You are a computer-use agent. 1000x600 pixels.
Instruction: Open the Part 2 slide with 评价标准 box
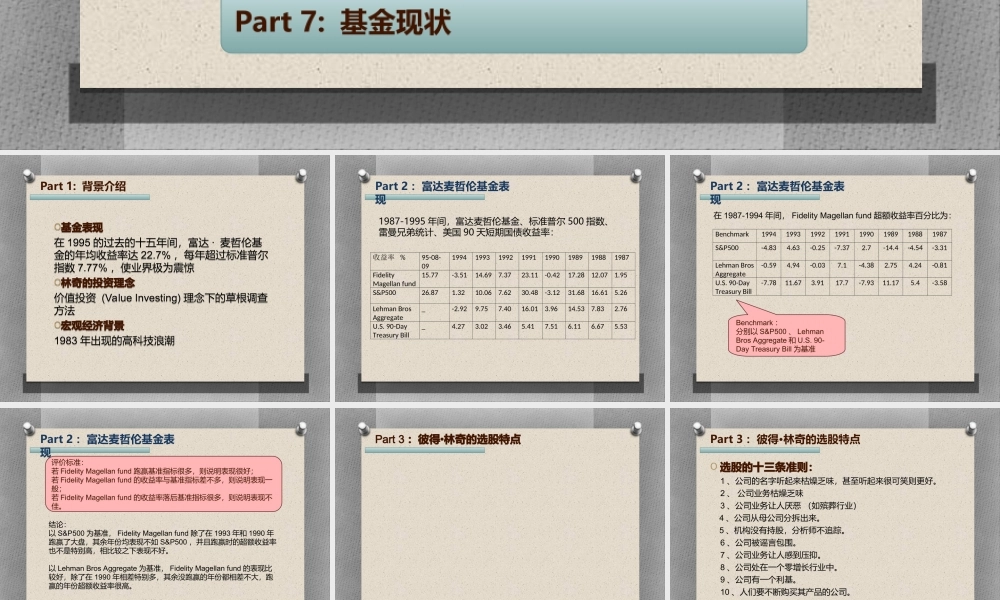[165, 504]
